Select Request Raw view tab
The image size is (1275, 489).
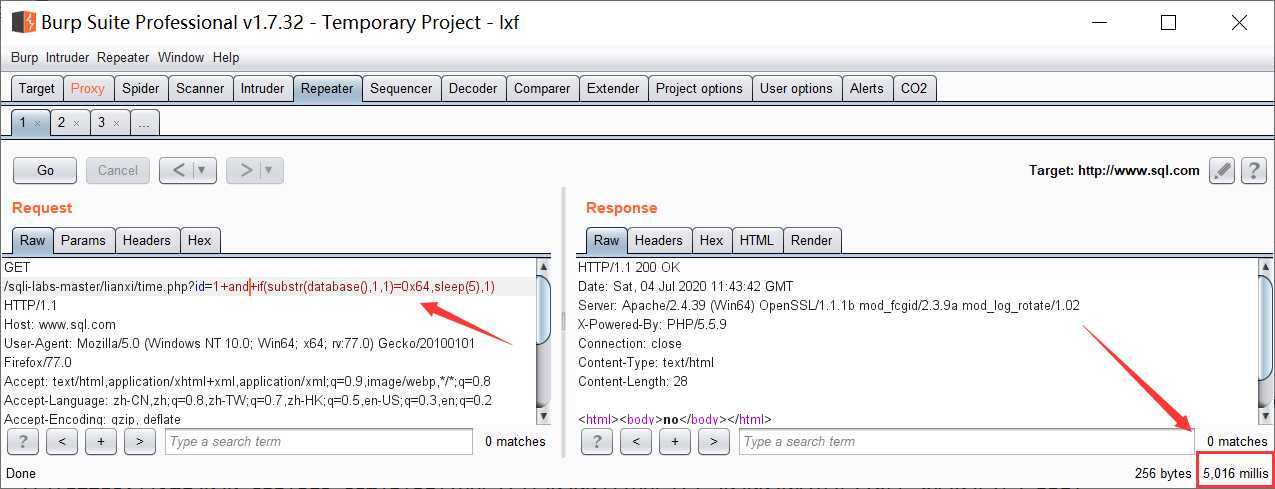[33, 240]
